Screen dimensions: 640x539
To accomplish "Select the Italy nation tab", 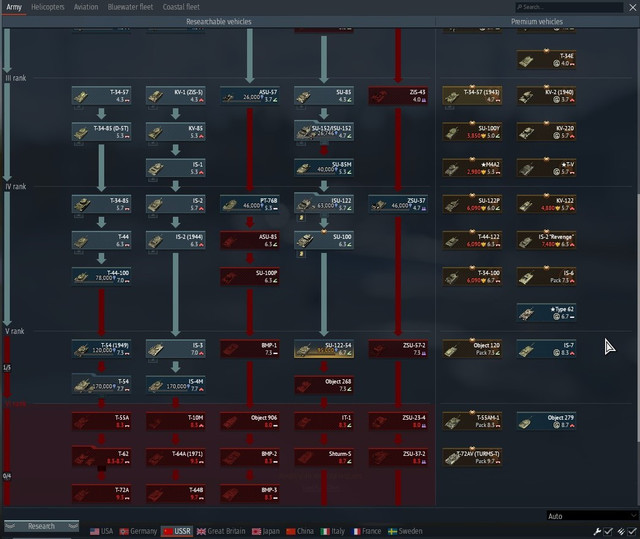I will click(x=333, y=531).
